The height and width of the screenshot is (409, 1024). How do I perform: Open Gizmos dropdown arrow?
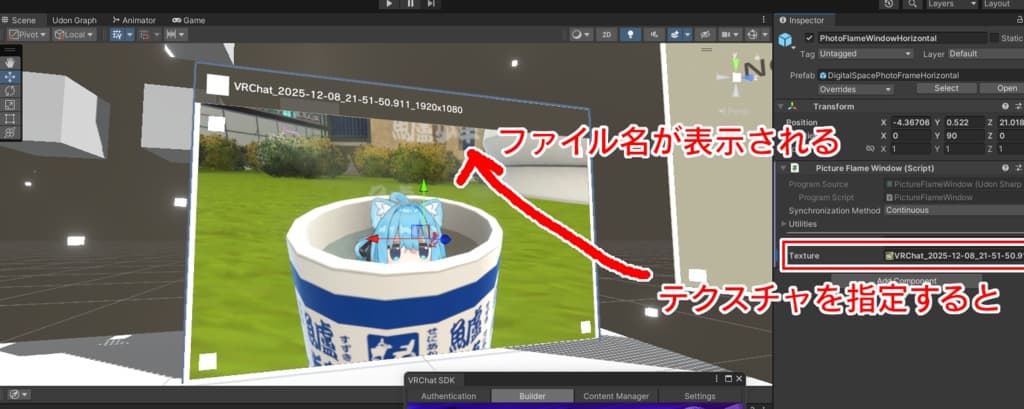[765, 35]
